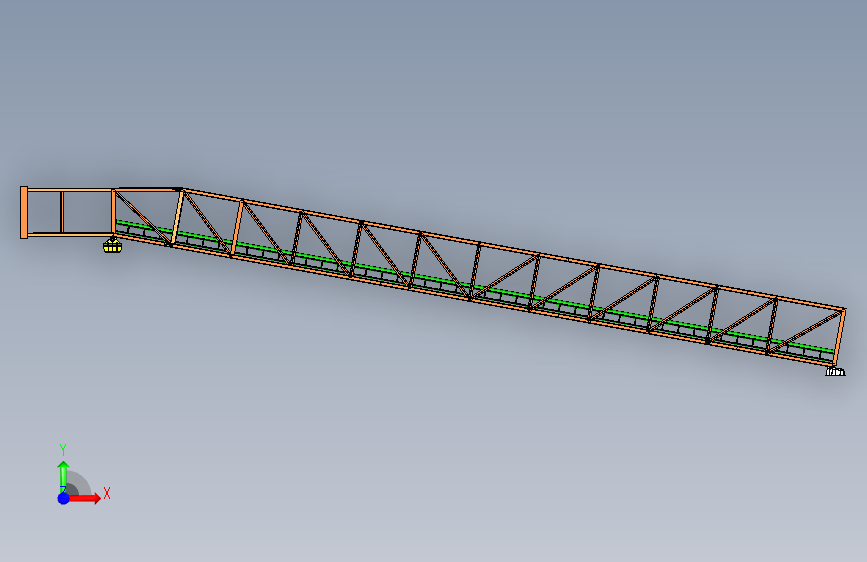
Task: Select the sloped bottom chord of truss
Action: tap(476, 300)
